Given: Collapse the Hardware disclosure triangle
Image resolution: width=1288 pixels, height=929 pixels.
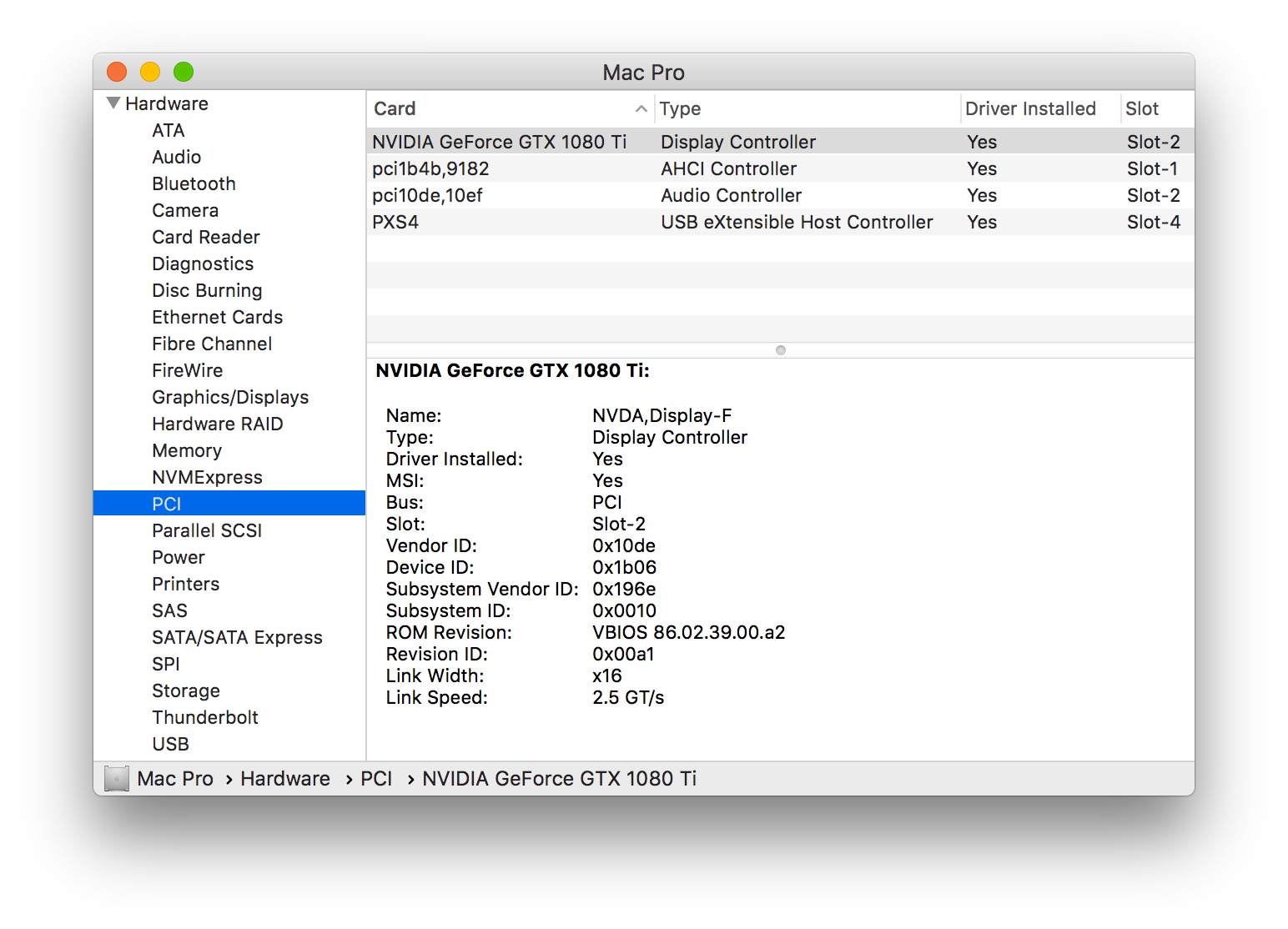Looking at the screenshot, I should click(x=113, y=103).
